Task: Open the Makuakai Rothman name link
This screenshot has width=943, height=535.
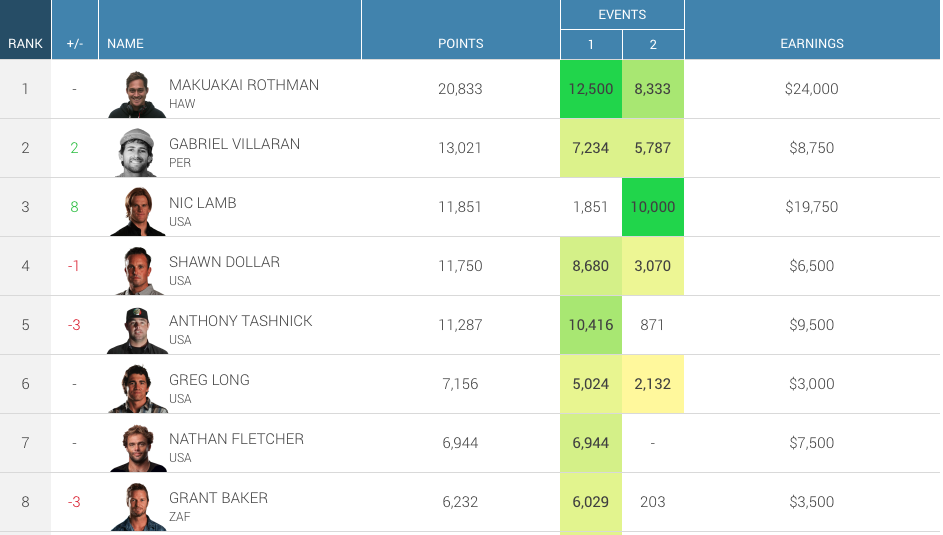Action: point(244,85)
